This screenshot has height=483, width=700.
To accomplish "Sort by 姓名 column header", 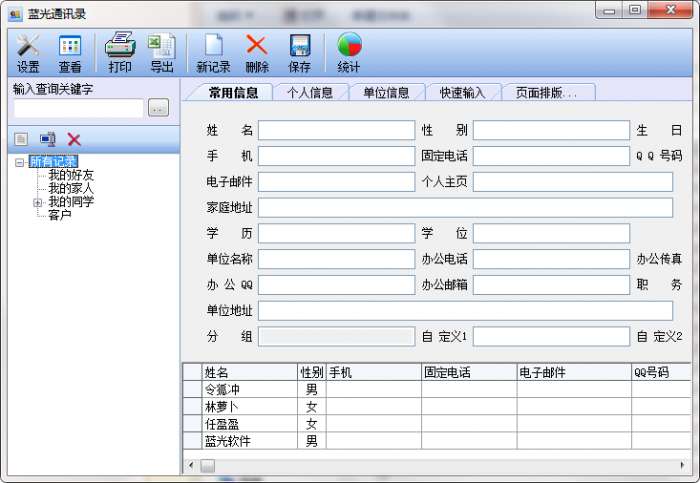I will (x=250, y=372).
